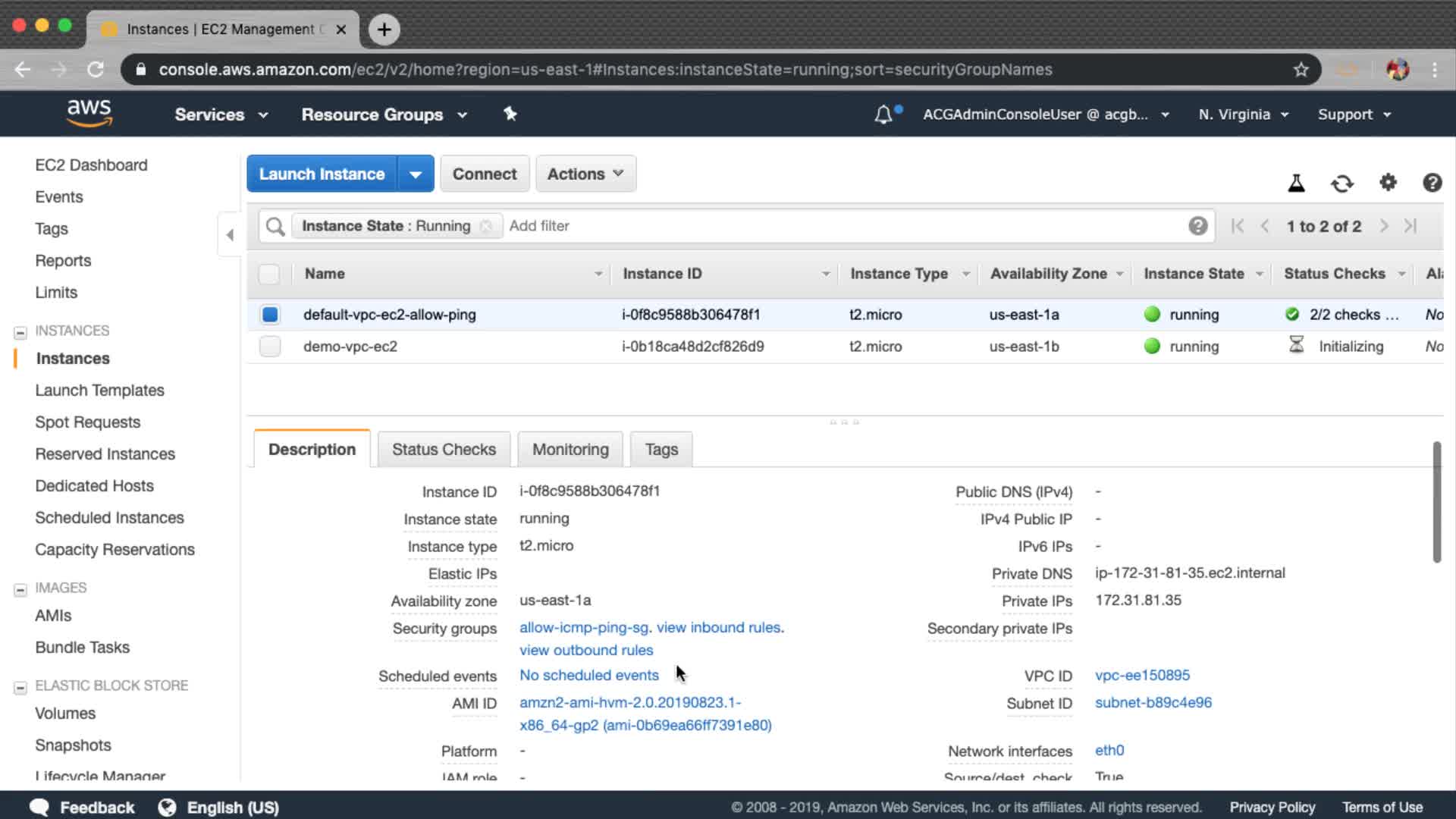Open table settings gear icon
This screenshot has height=819, width=1456.
point(1388,182)
